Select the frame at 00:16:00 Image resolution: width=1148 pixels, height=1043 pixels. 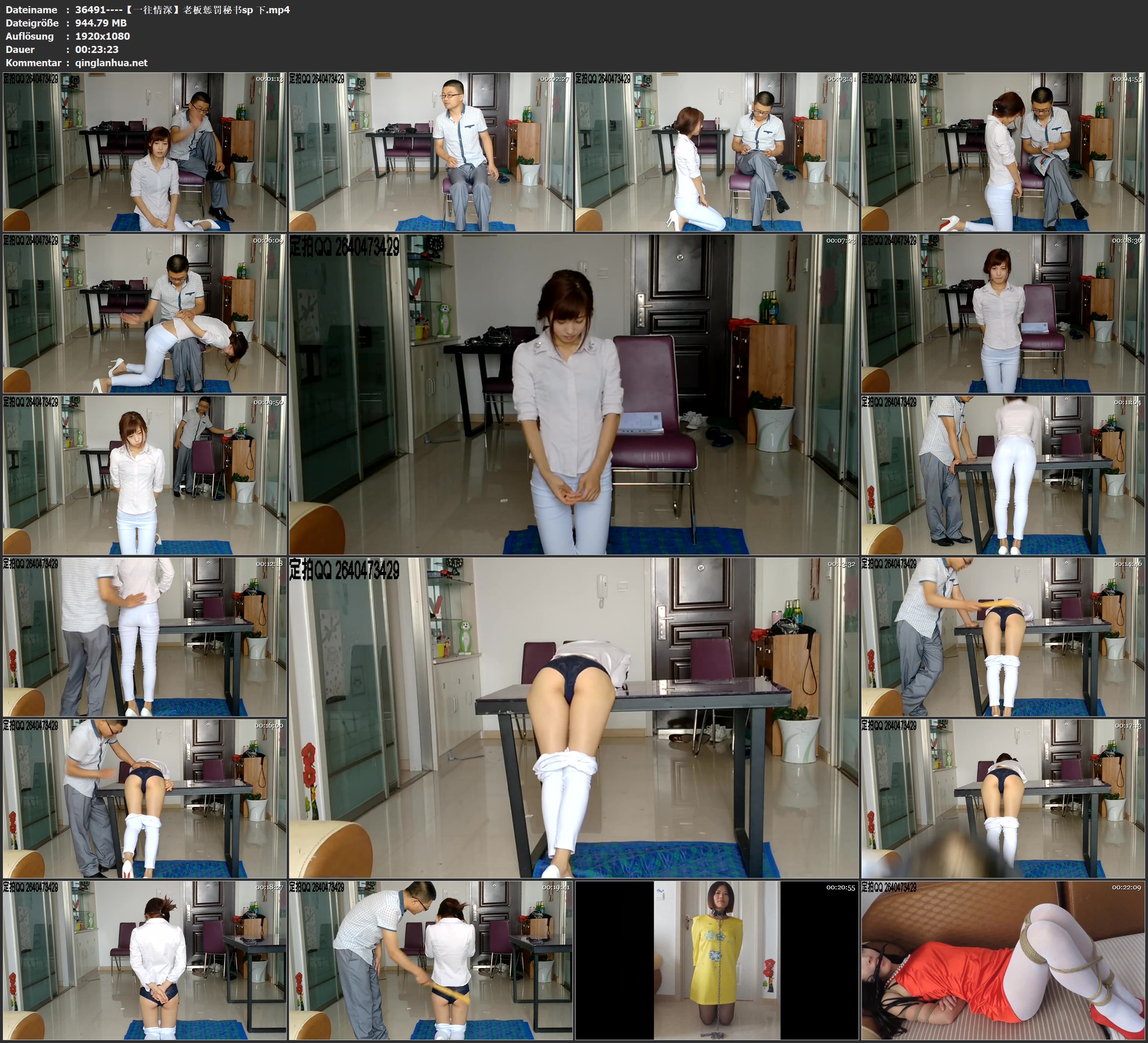click(145, 798)
